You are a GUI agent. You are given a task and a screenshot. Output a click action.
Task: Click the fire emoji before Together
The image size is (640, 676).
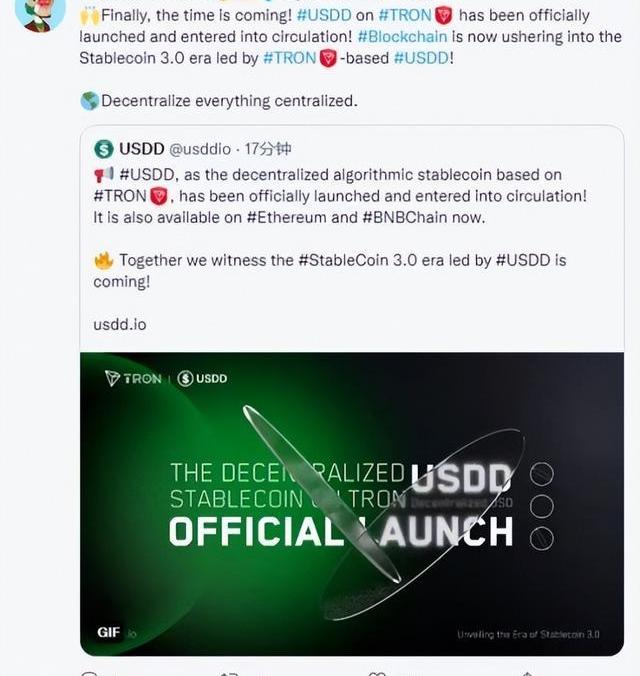103,260
